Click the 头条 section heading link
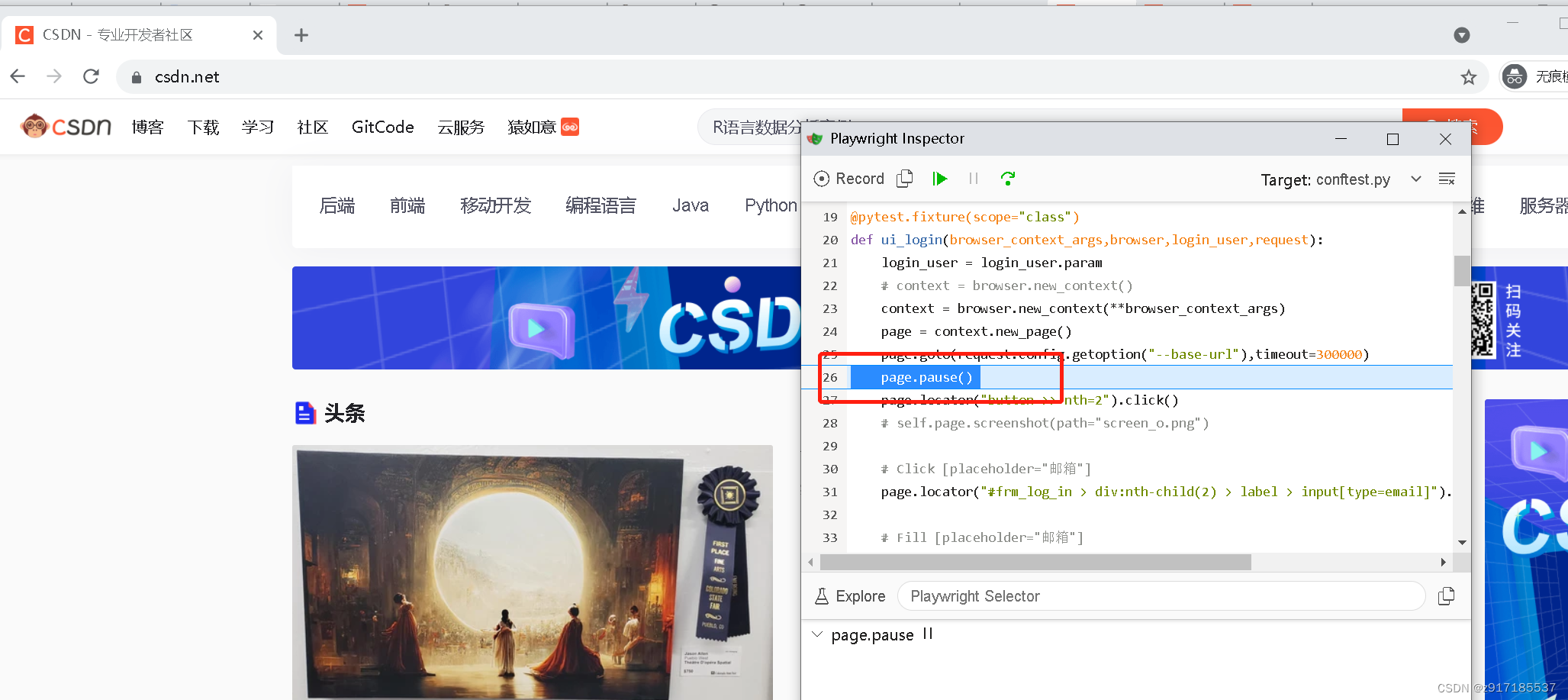 [345, 412]
